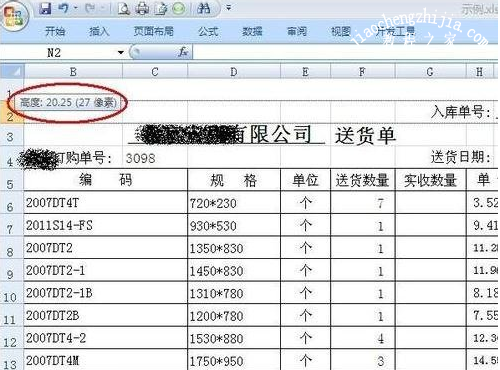Undo the last action

[63, 8]
